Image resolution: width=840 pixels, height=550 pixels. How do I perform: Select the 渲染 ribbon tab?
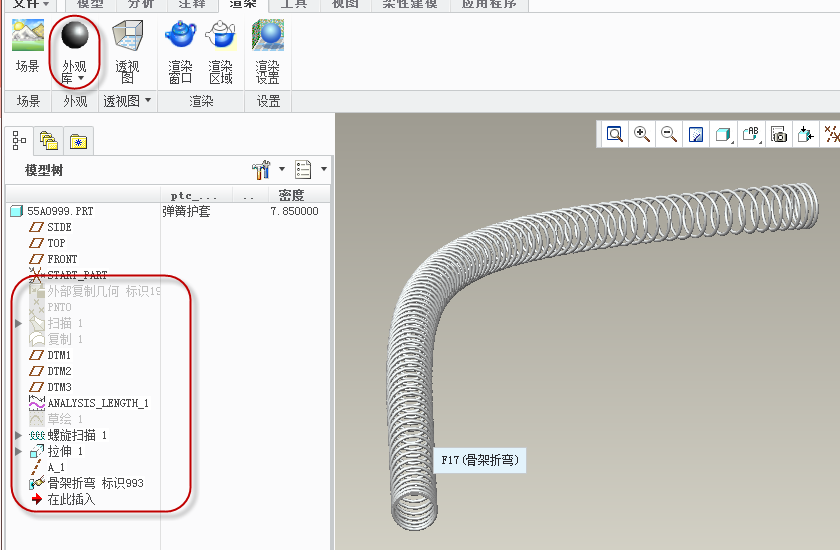(243, 4)
